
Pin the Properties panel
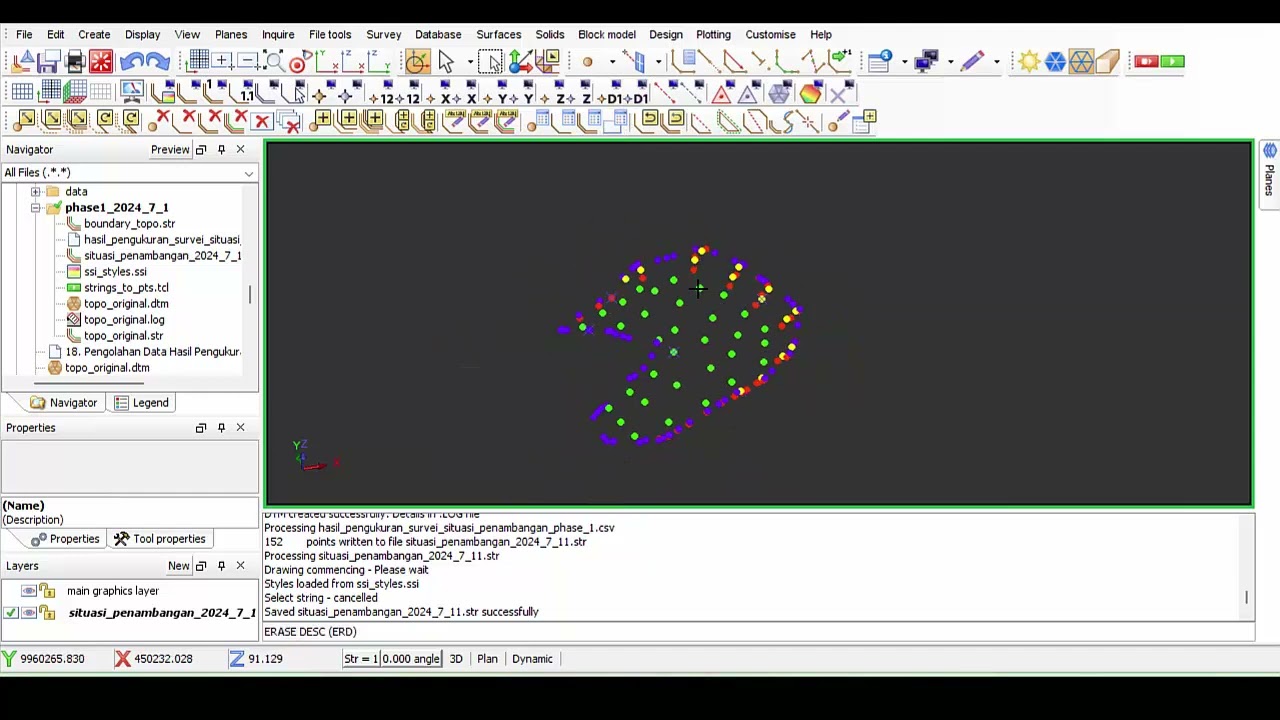click(x=221, y=428)
